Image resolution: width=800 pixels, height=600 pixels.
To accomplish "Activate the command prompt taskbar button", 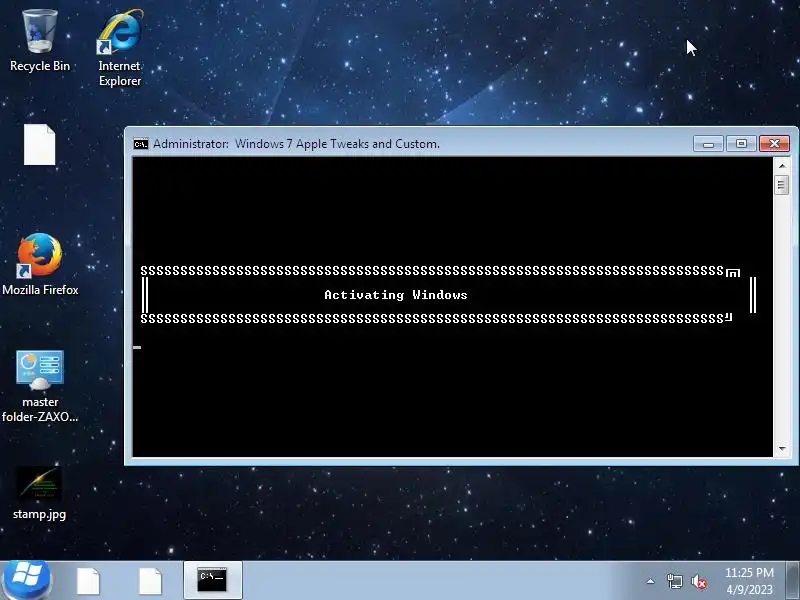I will [x=212, y=581].
